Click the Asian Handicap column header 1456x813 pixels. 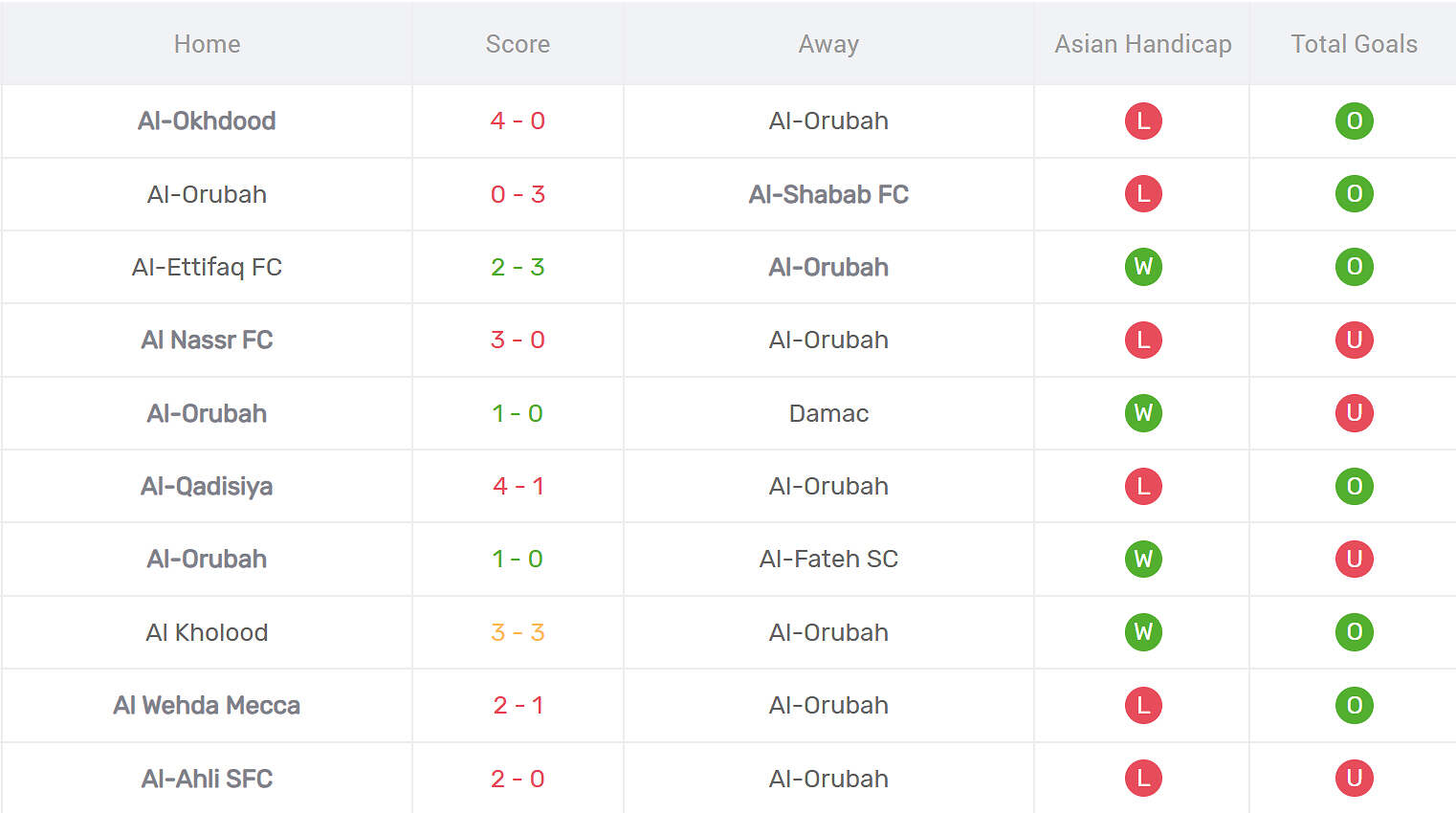1143,44
